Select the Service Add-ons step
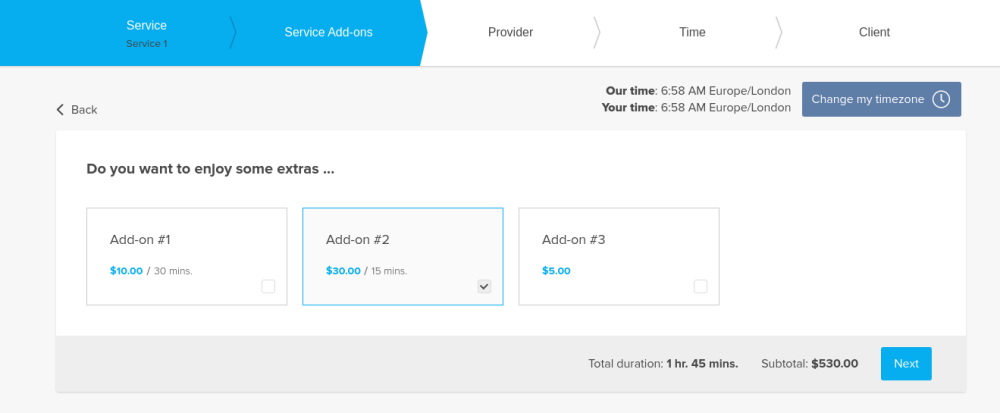 click(328, 32)
